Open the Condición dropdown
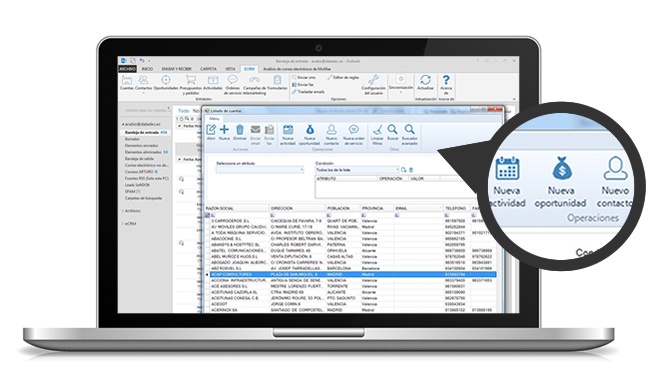The image size is (650, 388). click(x=357, y=170)
